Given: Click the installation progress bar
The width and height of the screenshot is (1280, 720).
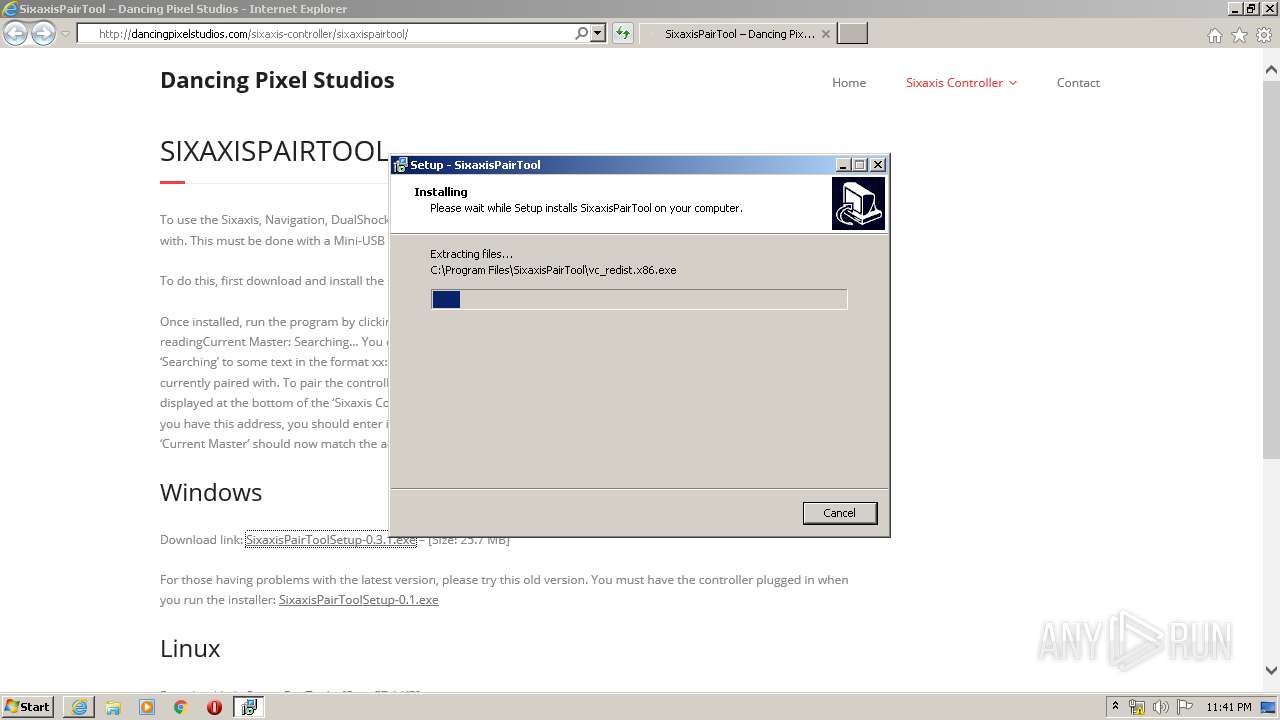Looking at the screenshot, I should 639,299.
